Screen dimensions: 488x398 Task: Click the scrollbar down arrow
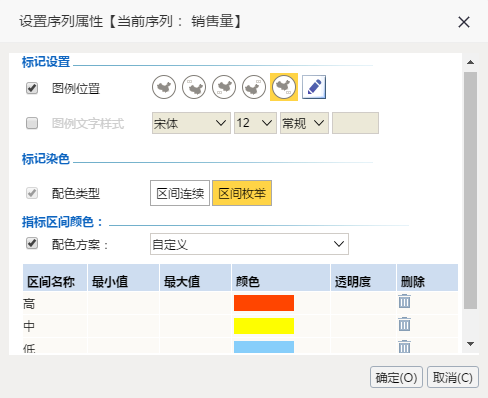tap(471, 344)
